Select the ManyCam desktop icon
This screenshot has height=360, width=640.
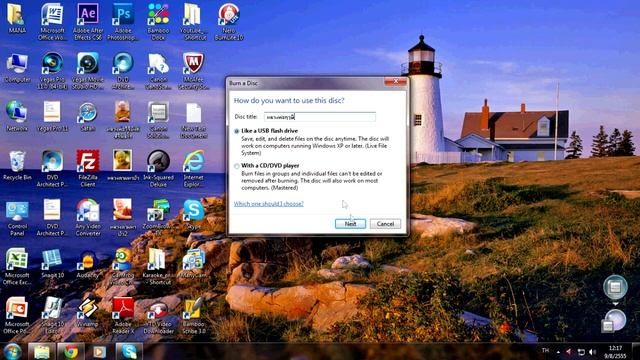pos(193,263)
